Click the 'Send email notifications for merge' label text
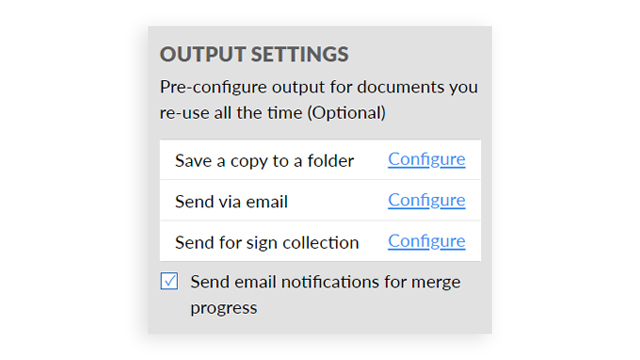The image size is (640, 360). pyautogui.click(x=325, y=282)
